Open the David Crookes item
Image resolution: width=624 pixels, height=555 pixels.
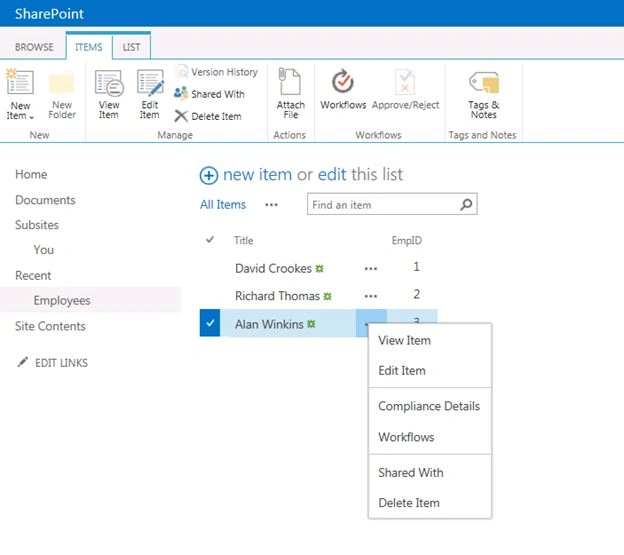pos(273,269)
